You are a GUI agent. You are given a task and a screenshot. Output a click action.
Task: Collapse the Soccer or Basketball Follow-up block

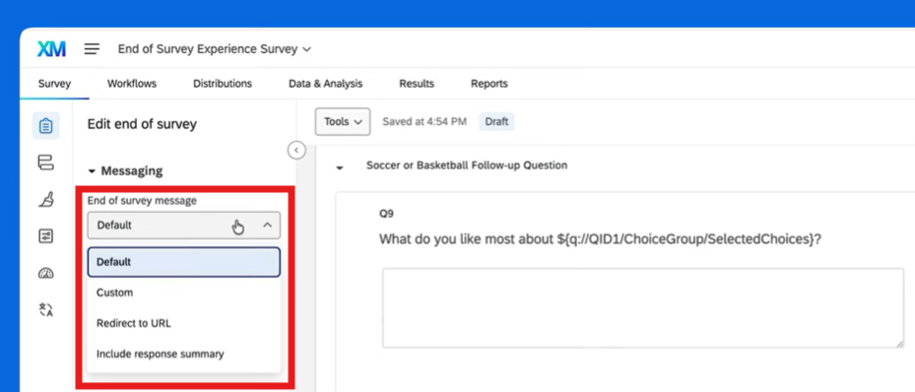click(340, 168)
